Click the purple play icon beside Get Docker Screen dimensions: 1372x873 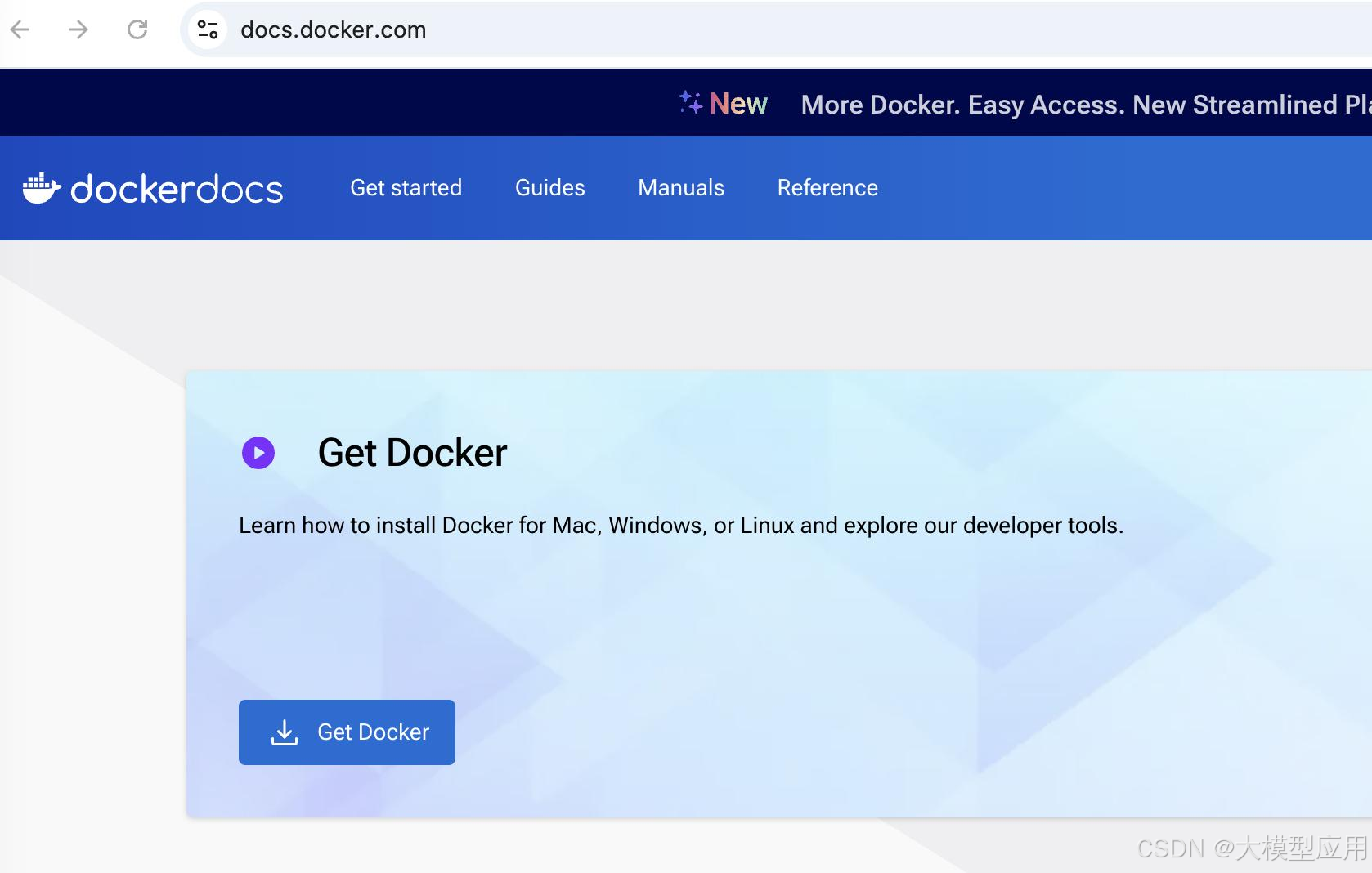coord(258,453)
